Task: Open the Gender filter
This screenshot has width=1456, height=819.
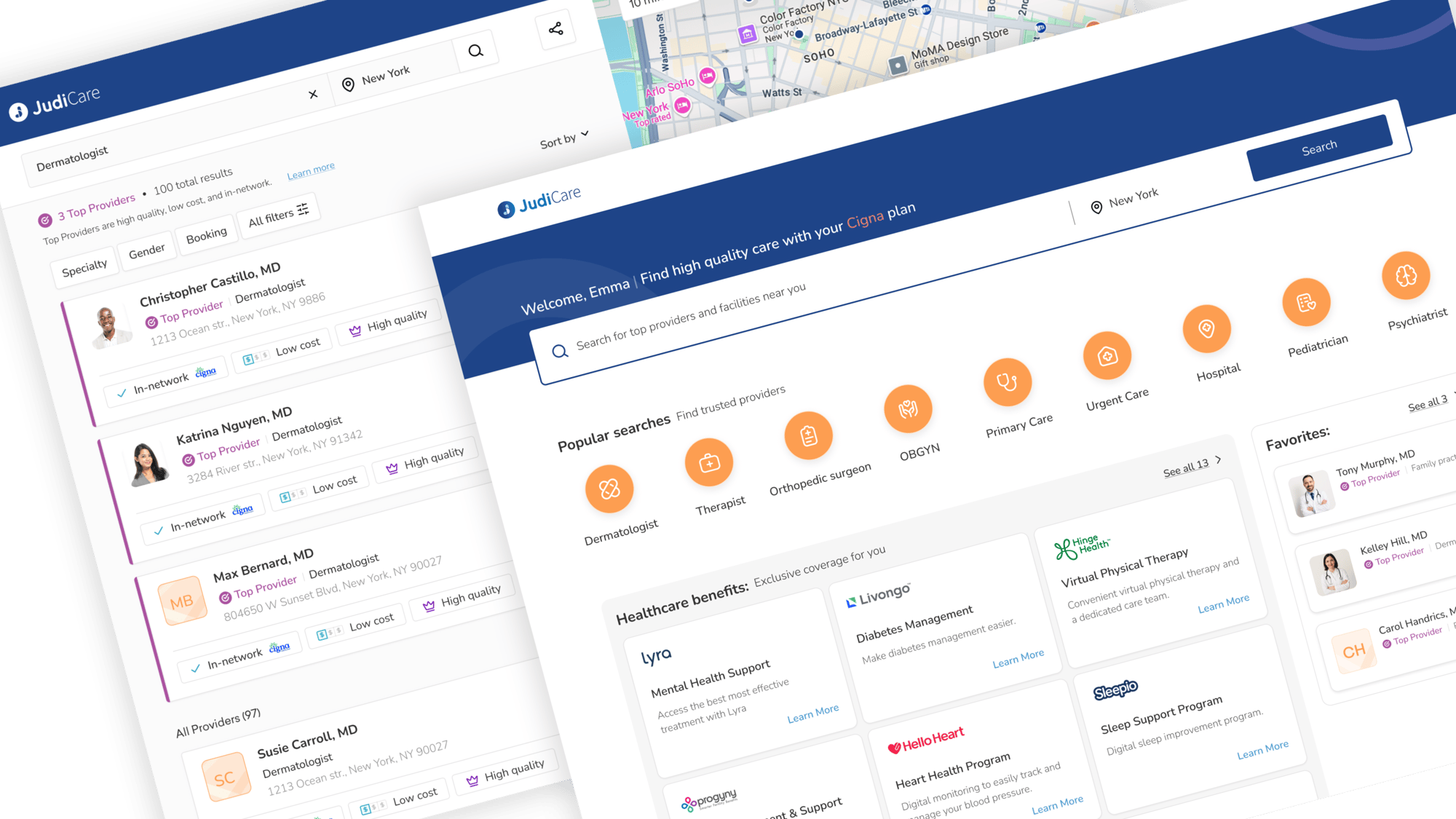Action: tap(146, 251)
